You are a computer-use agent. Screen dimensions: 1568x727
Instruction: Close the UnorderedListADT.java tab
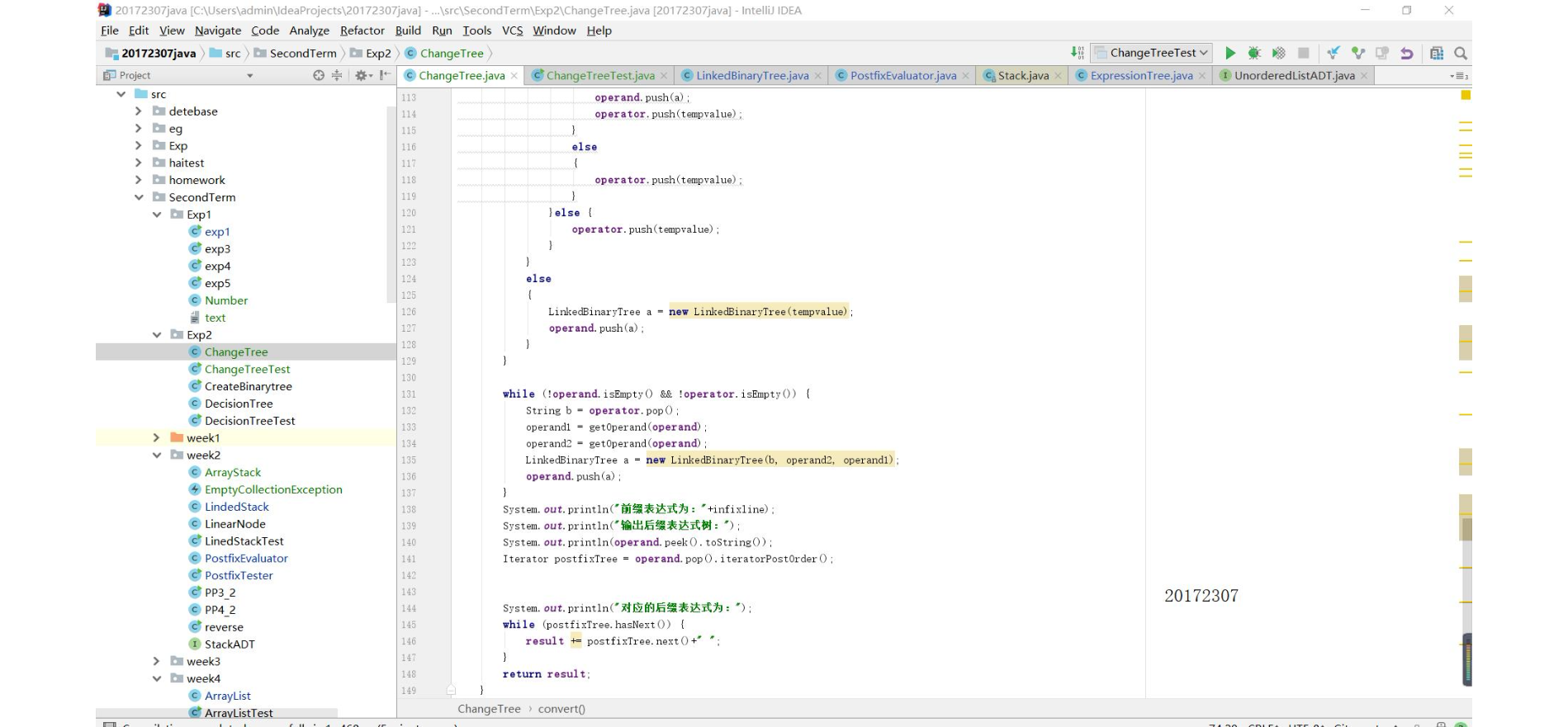coord(1364,76)
